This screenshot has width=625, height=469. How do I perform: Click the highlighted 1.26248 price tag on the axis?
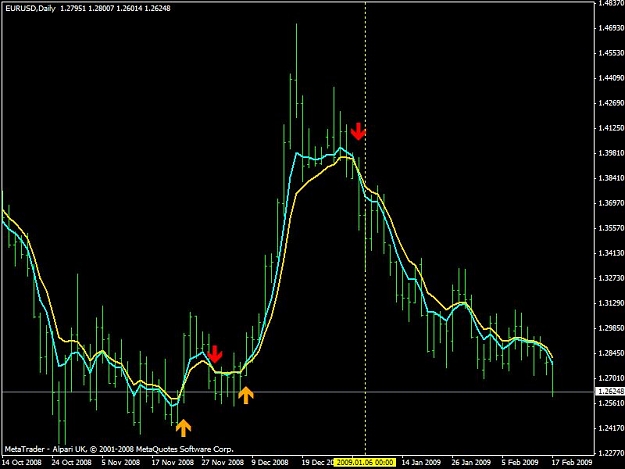[610, 392]
